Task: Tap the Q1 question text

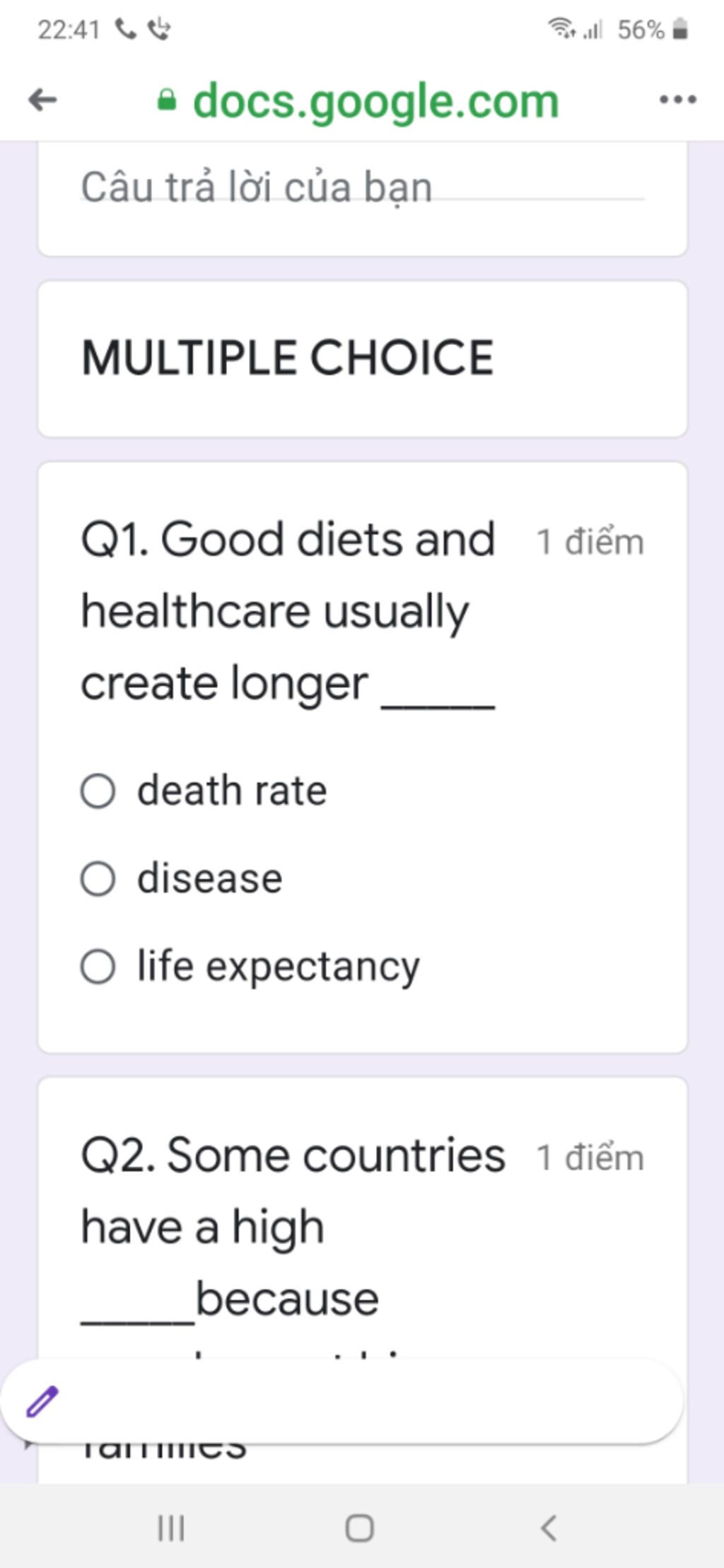Action: tap(288, 611)
